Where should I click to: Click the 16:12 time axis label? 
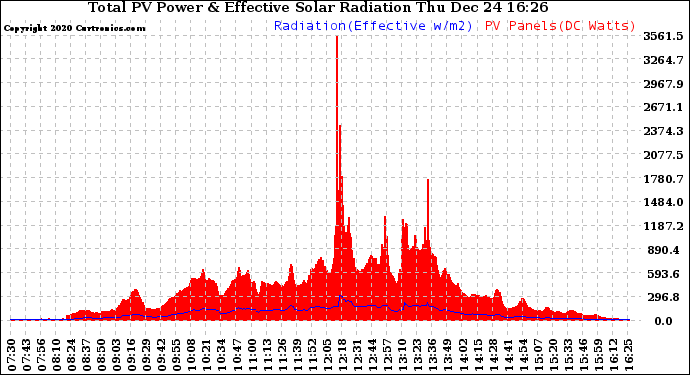(614, 355)
